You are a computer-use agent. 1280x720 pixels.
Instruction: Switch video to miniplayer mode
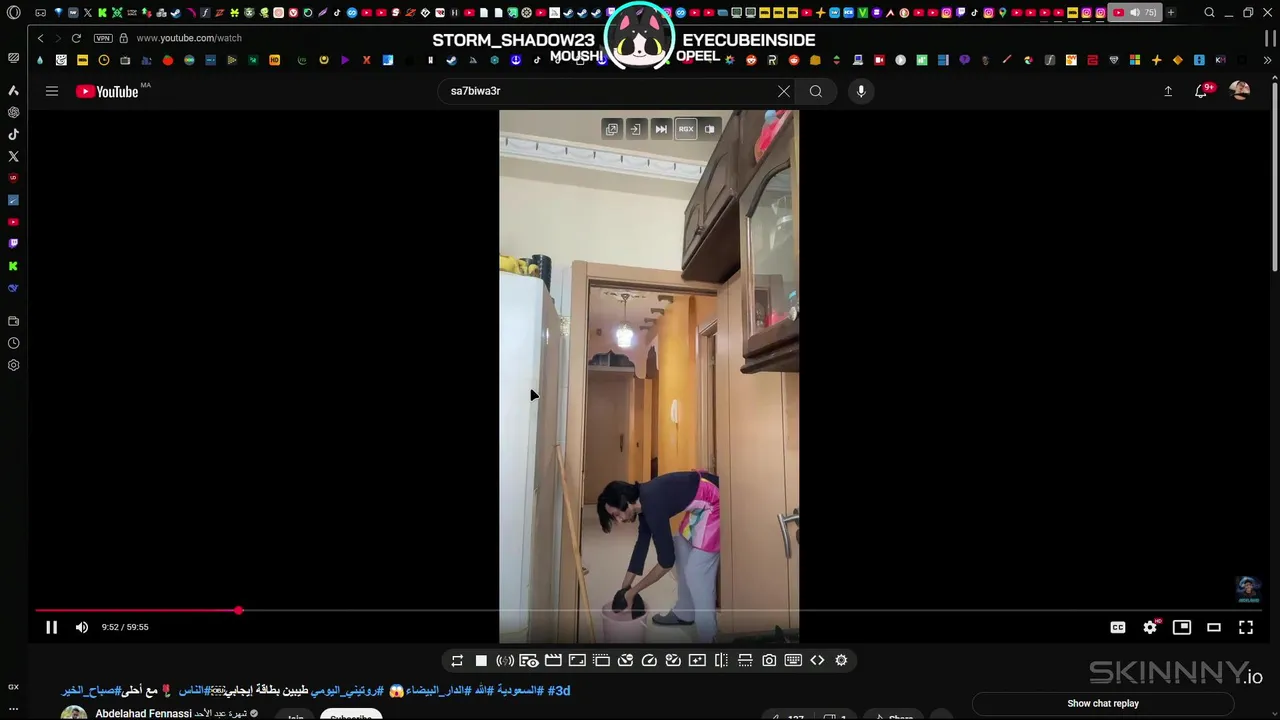click(1182, 627)
